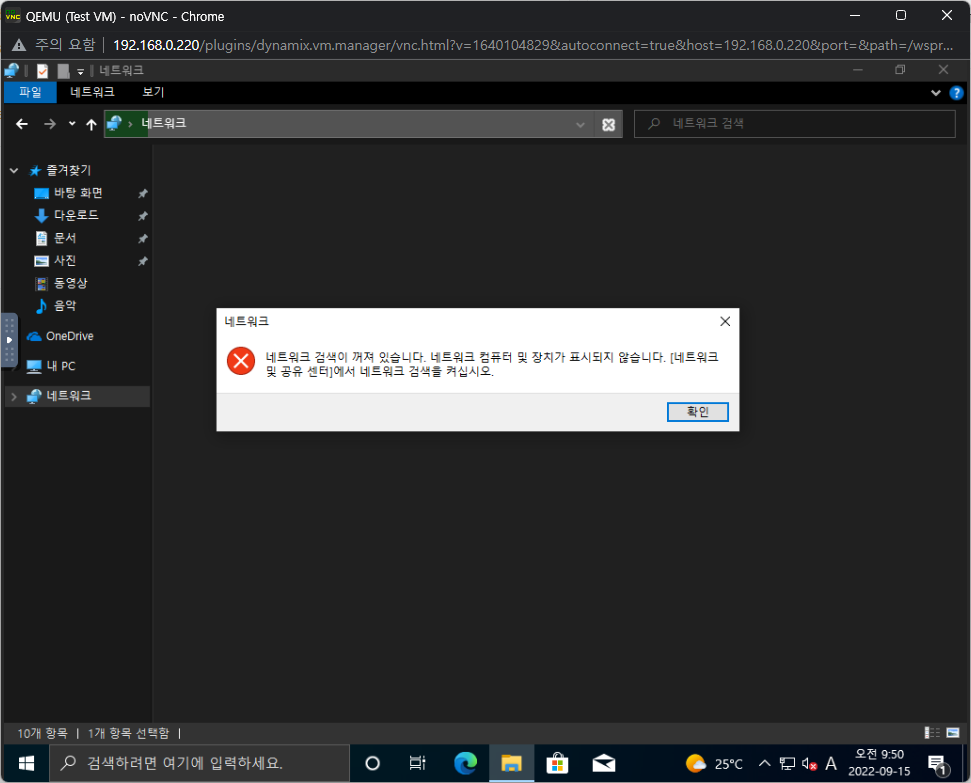Screen dimensions: 971x783
Task: Expand the 네트워크 tree node
Action: click(x=14, y=396)
